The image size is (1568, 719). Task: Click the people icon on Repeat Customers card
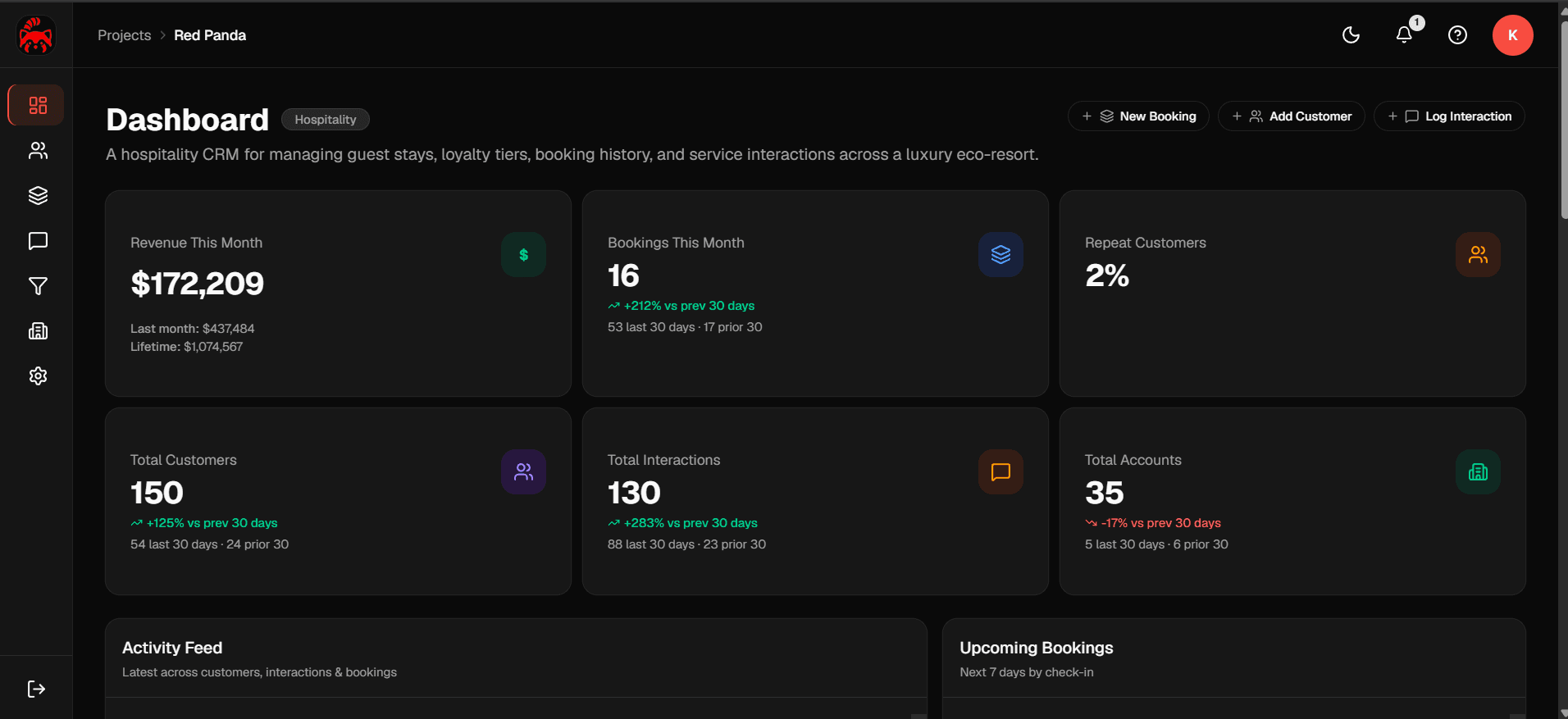(1478, 255)
